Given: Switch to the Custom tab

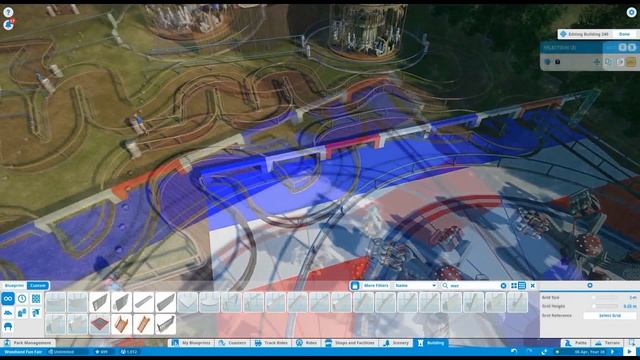Looking at the screenshot, I should (x=38, y=285).
